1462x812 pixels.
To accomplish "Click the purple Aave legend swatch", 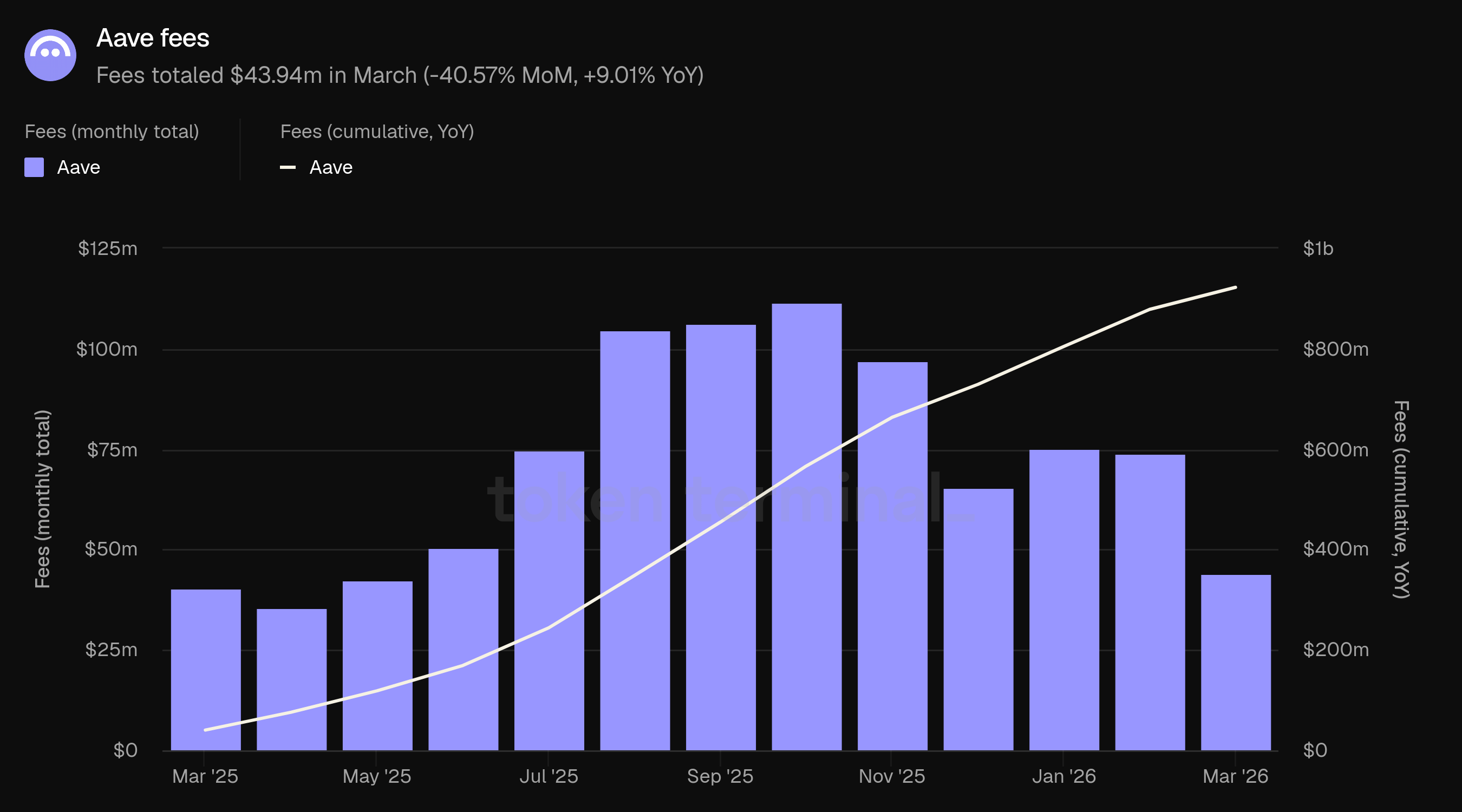I will pos(34,167).
